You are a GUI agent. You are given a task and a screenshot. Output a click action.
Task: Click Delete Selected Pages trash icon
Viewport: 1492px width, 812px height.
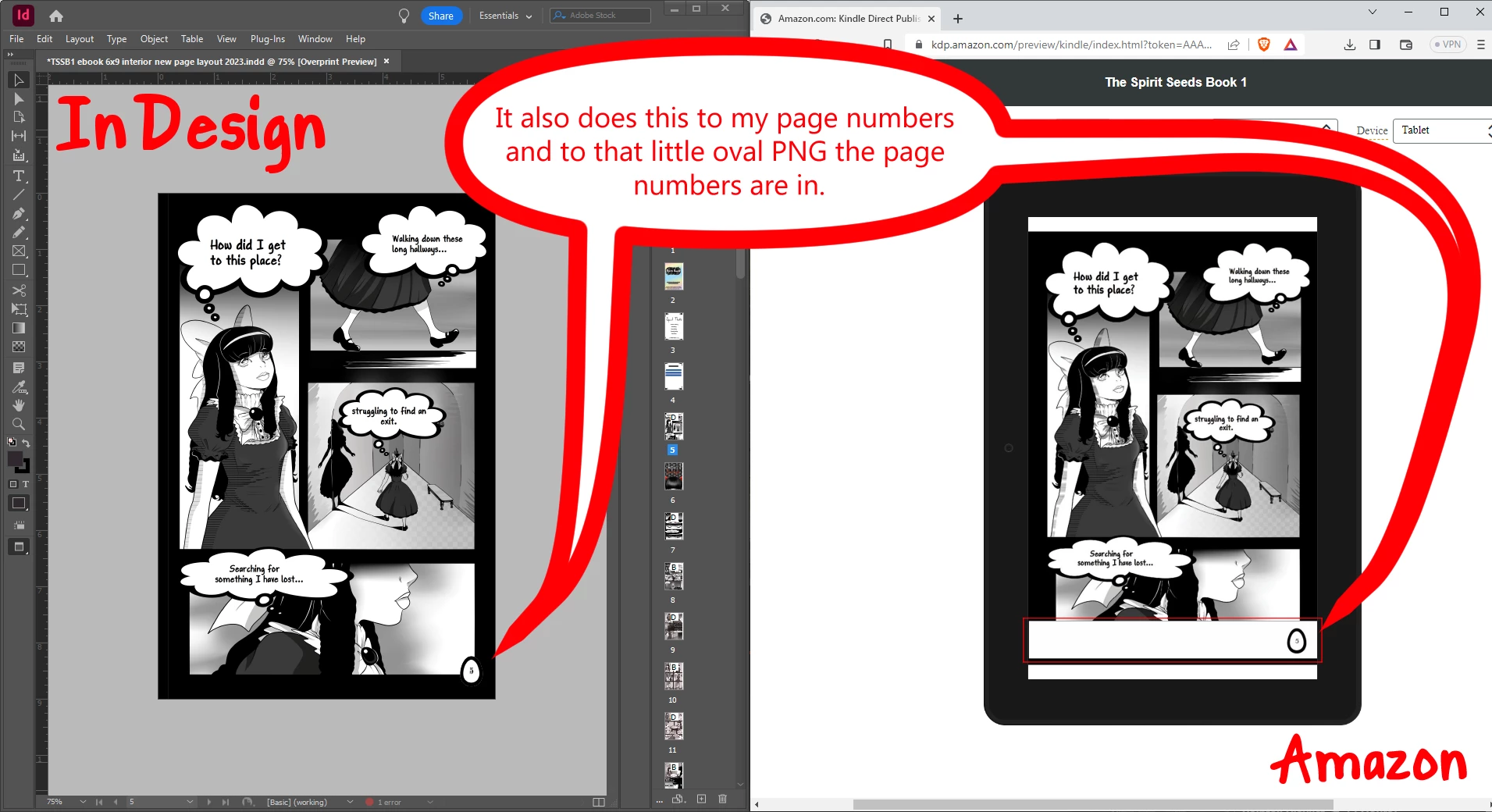(722, 799)
